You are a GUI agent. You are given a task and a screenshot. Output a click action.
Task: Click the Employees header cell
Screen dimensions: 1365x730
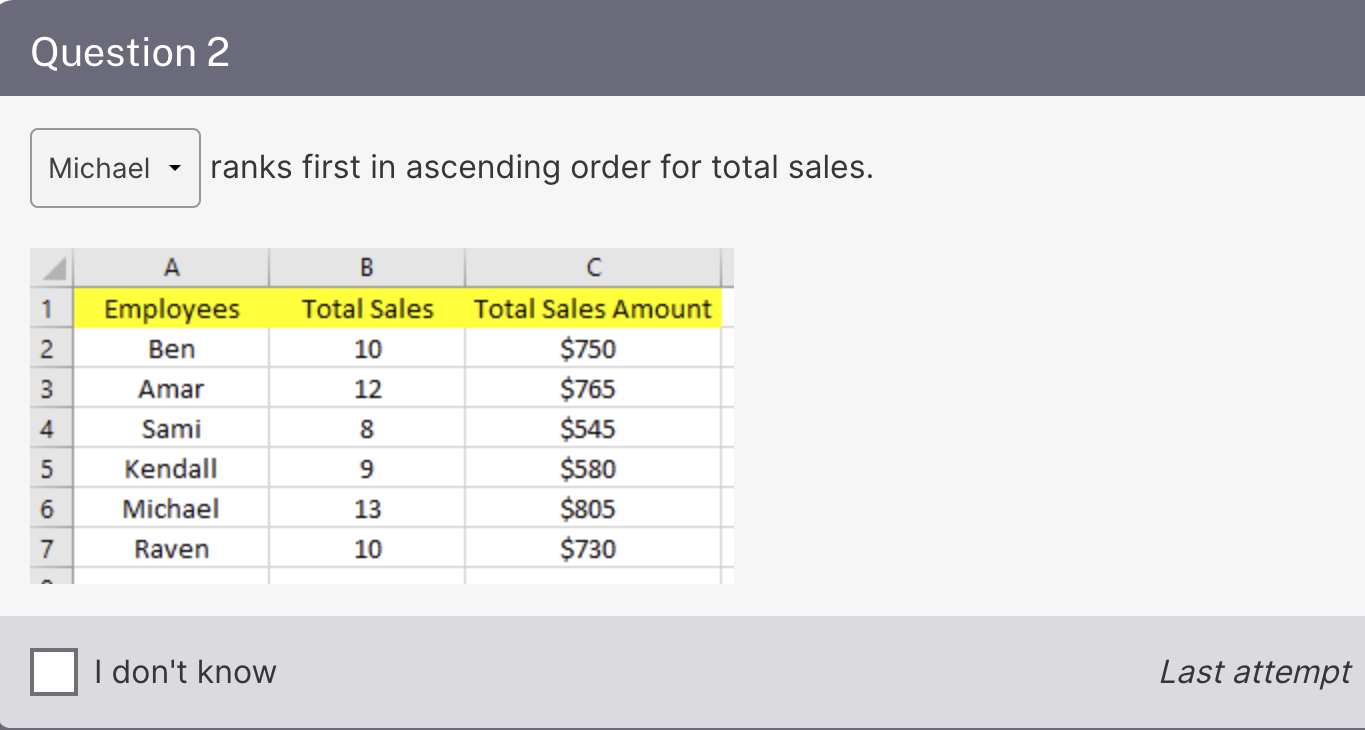(171, 309)
